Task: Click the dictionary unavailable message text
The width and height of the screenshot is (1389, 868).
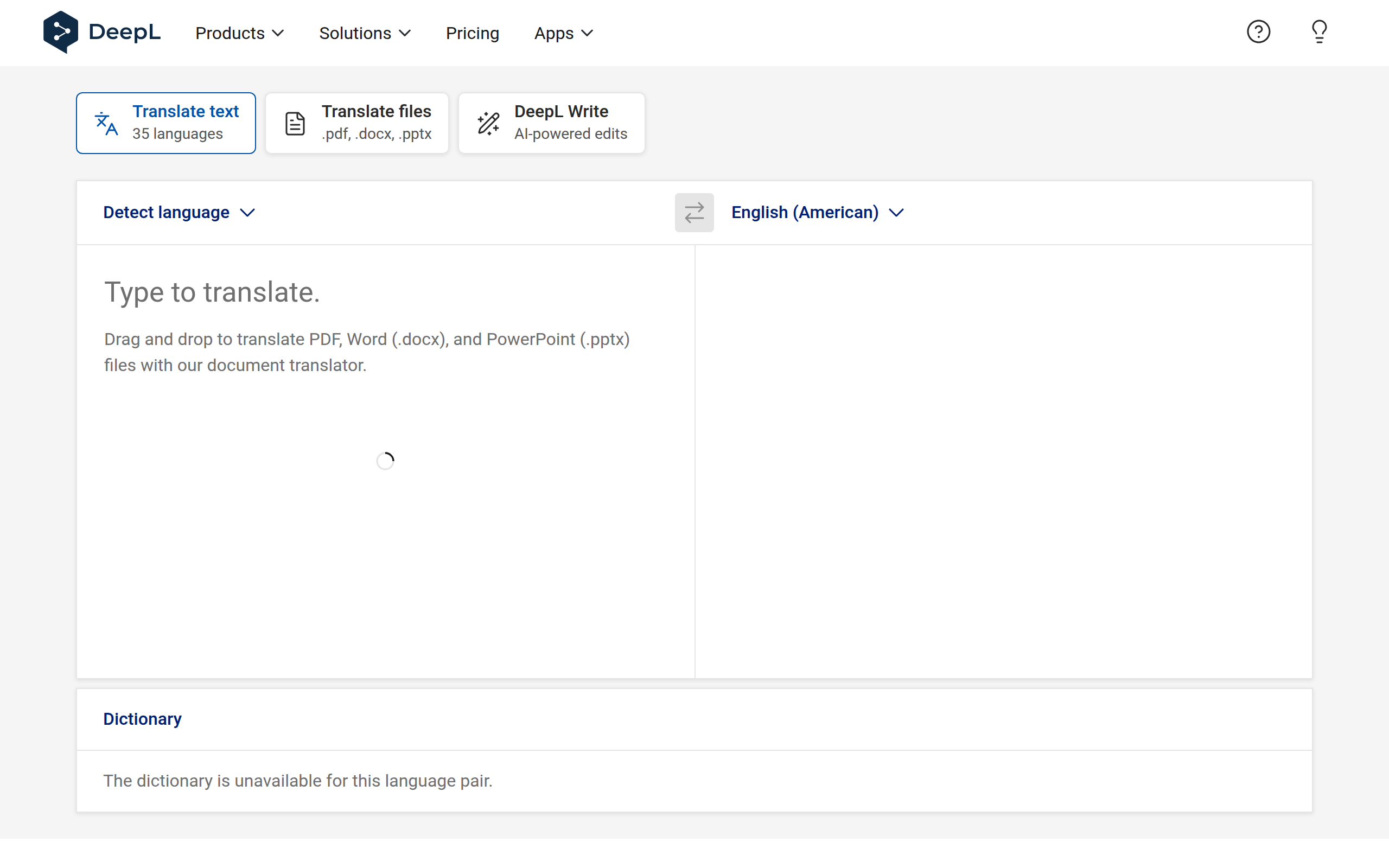Action: coord(298,781)
